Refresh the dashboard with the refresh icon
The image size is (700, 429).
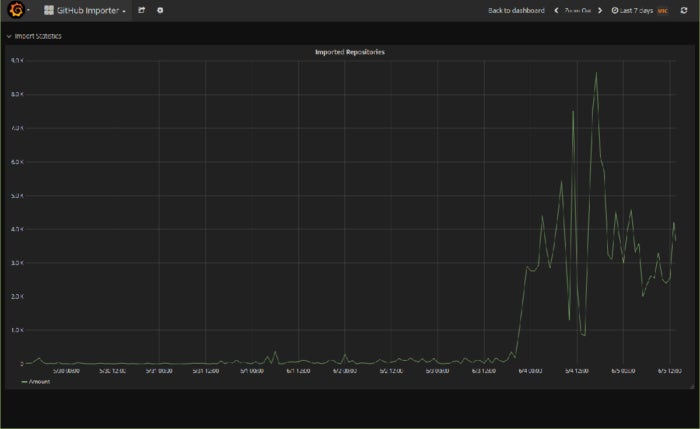[x=683, y=10]
